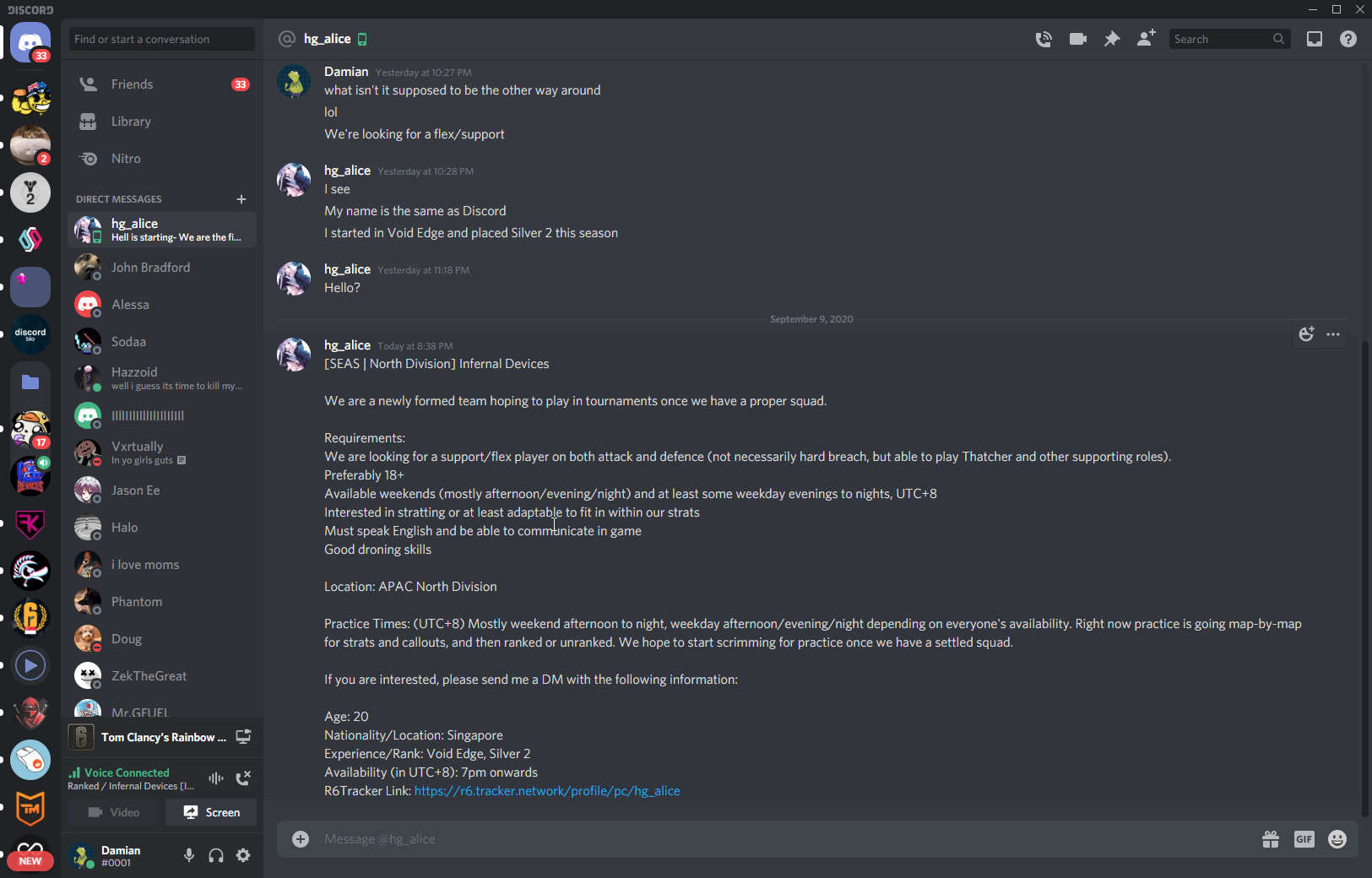1372x878 pixels.
Task: Open the r6.tracker.network profile link
Action: (x=547, y=791)
